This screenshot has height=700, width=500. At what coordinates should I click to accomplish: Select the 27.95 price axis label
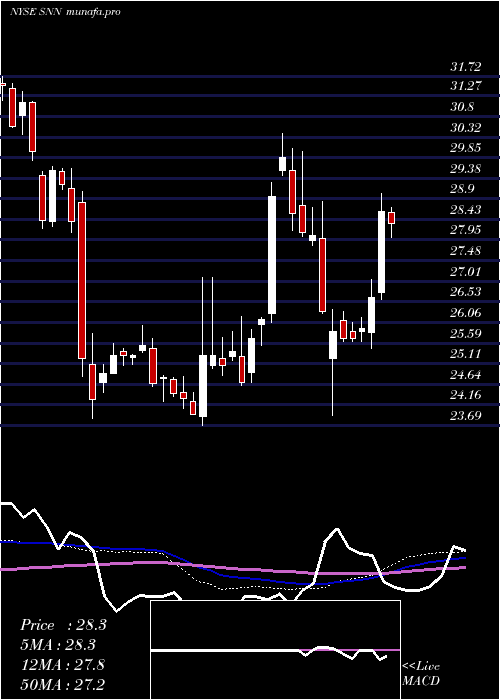click(466, 230)
